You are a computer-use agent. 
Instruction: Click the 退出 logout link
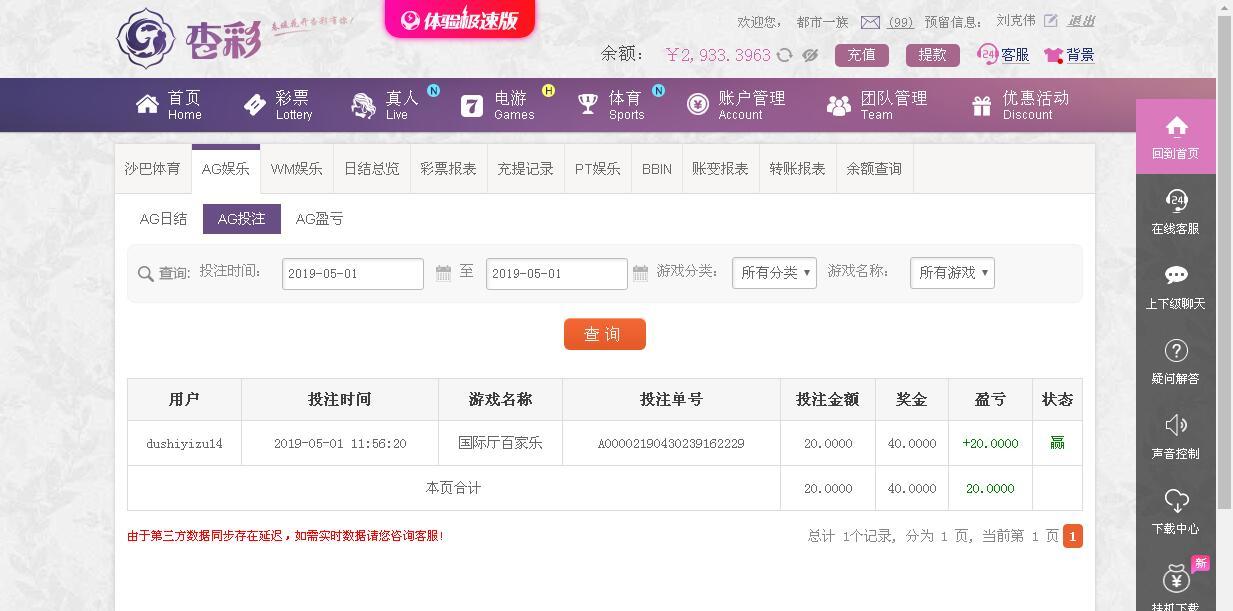(1083, 22)
